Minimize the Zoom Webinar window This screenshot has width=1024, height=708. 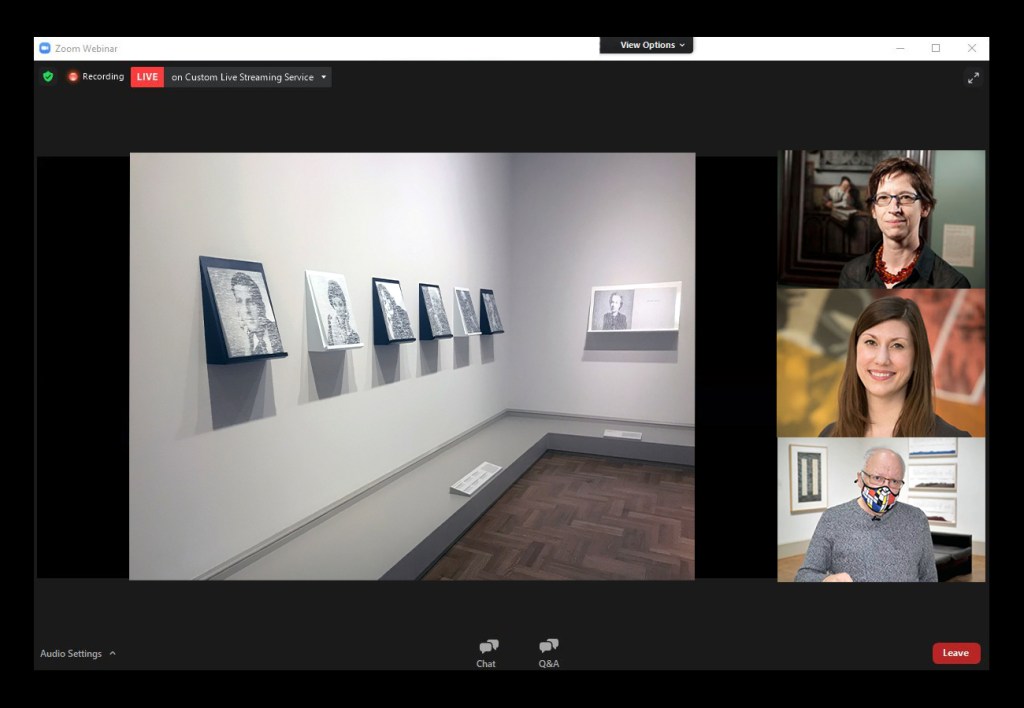[x=900, y=48]
